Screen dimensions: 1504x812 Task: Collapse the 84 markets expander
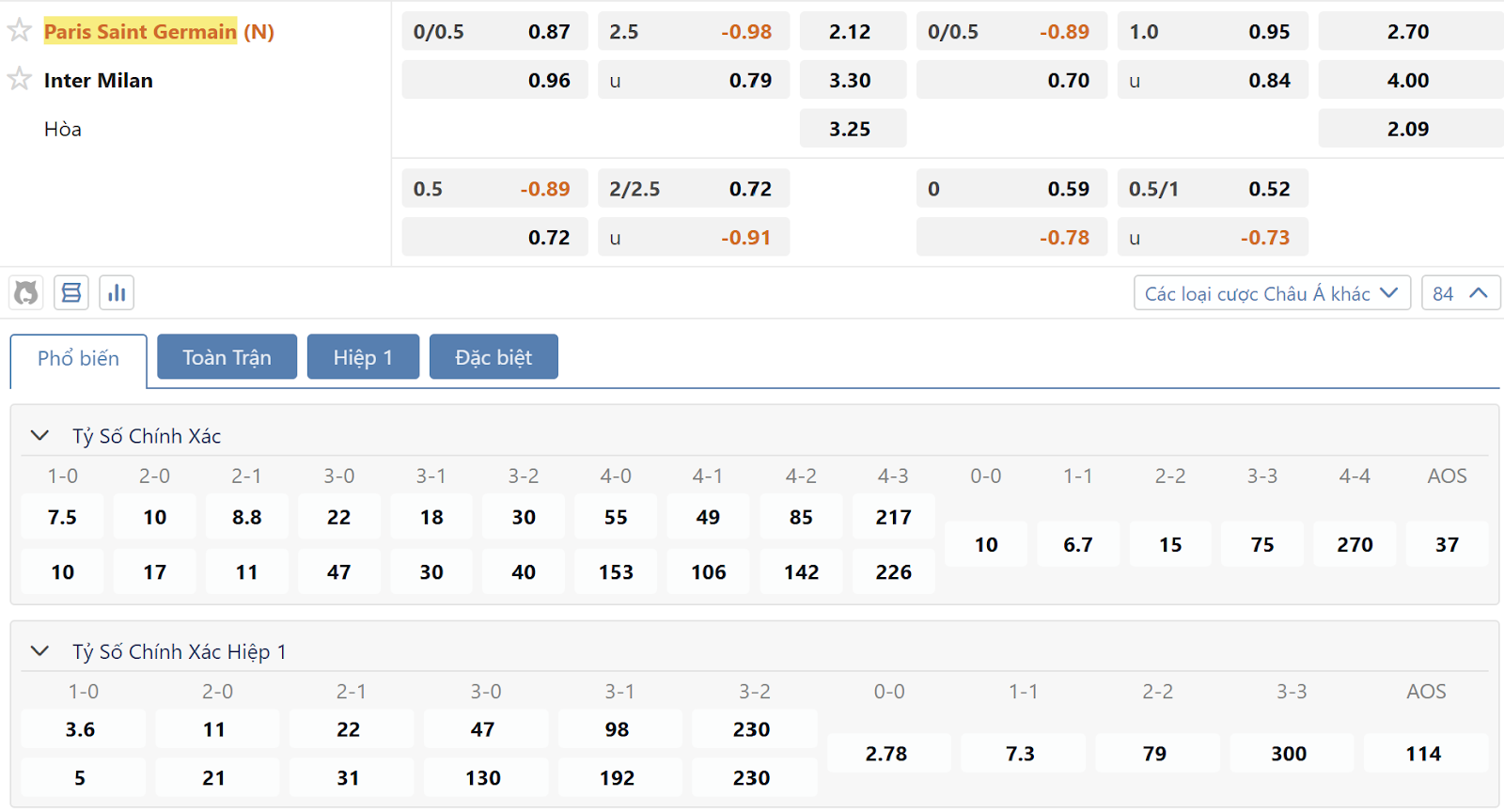coord(1461,293)
